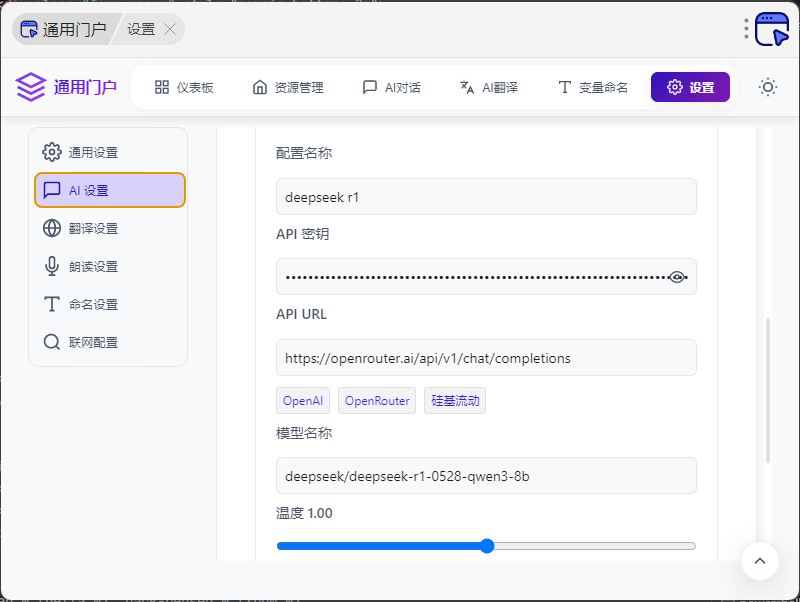The width and height of the screenshot is (800, 602).
Task: Go to 资源管理 in navigation
Action: (288, 87)
